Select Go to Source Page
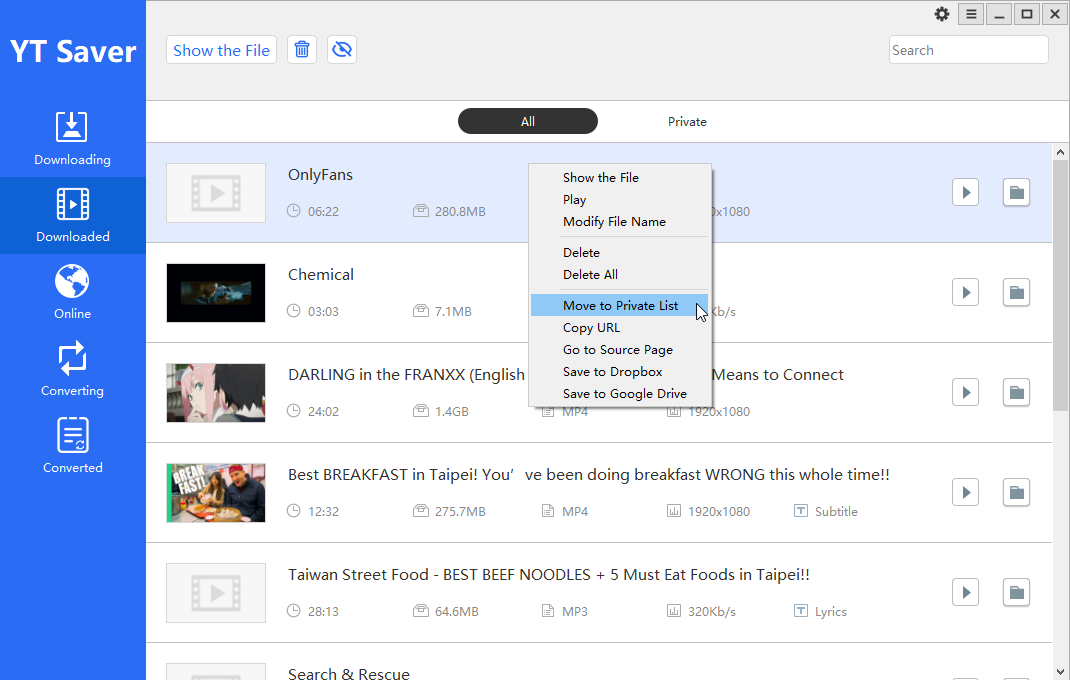This screenshot has width=1070, height=680. 620,350
